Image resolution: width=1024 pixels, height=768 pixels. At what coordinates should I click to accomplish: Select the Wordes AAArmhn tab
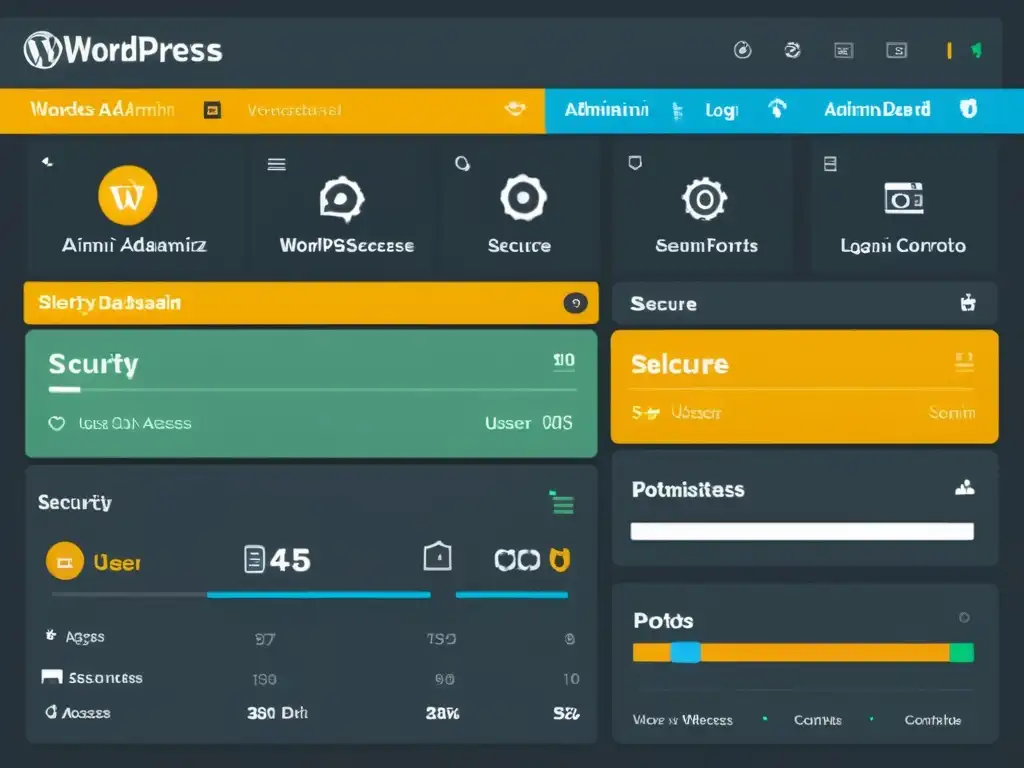pos(103,109)
